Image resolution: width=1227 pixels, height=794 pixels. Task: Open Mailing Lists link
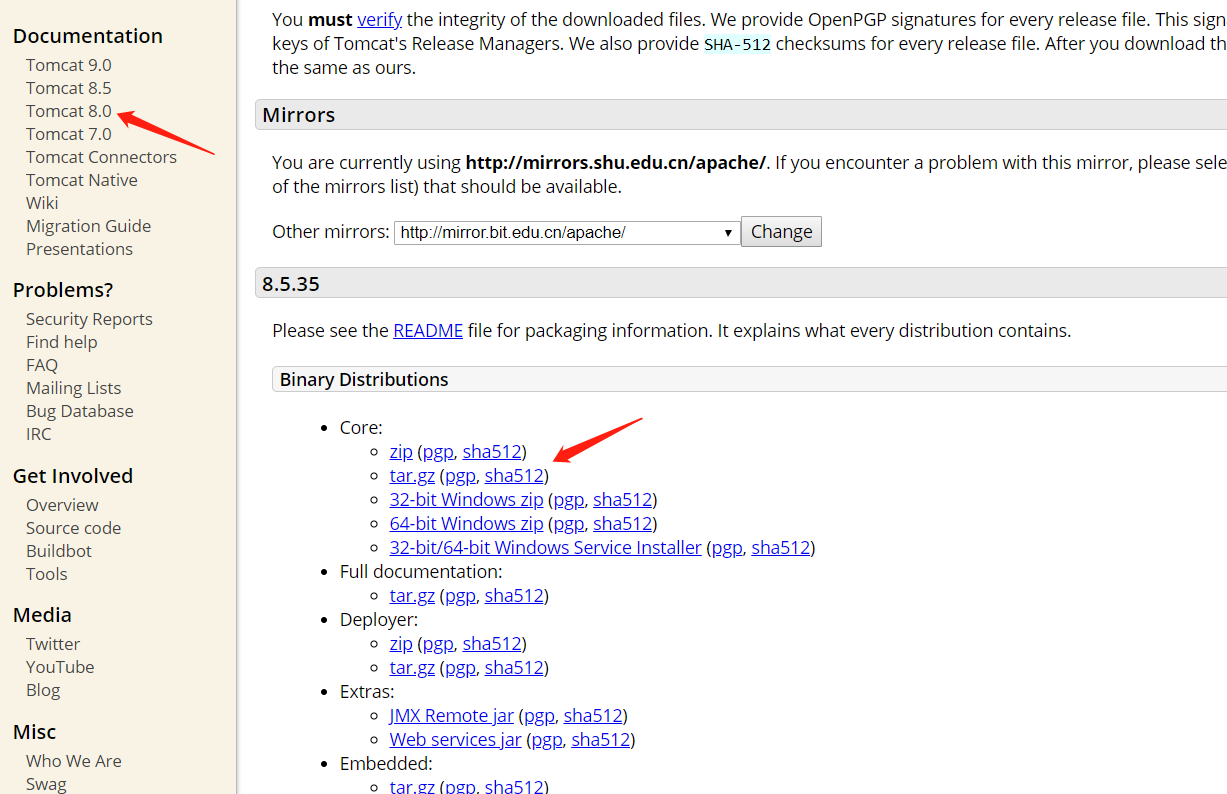pos(73,388)
